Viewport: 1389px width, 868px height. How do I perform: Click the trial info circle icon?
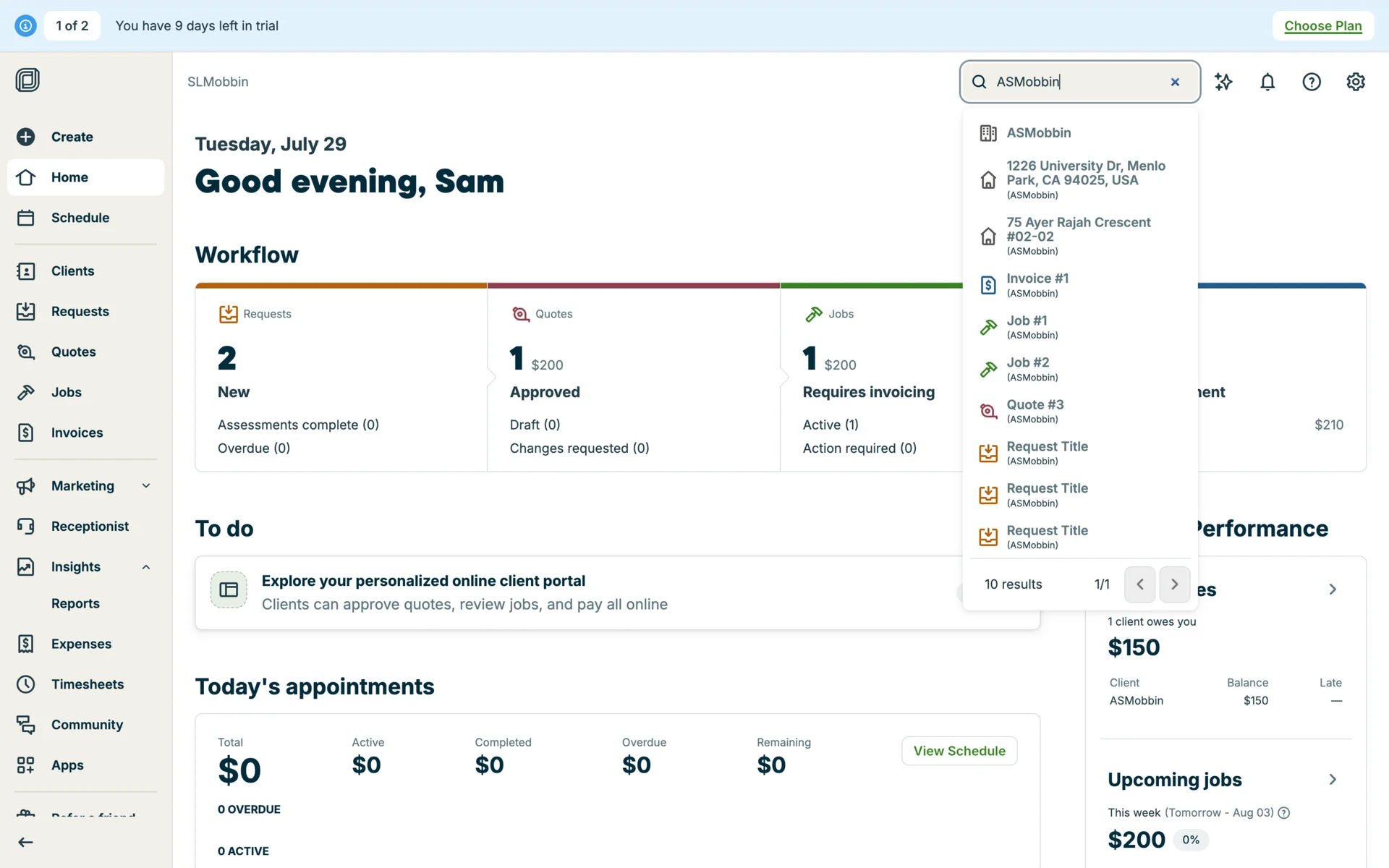(x=25, y=25)
